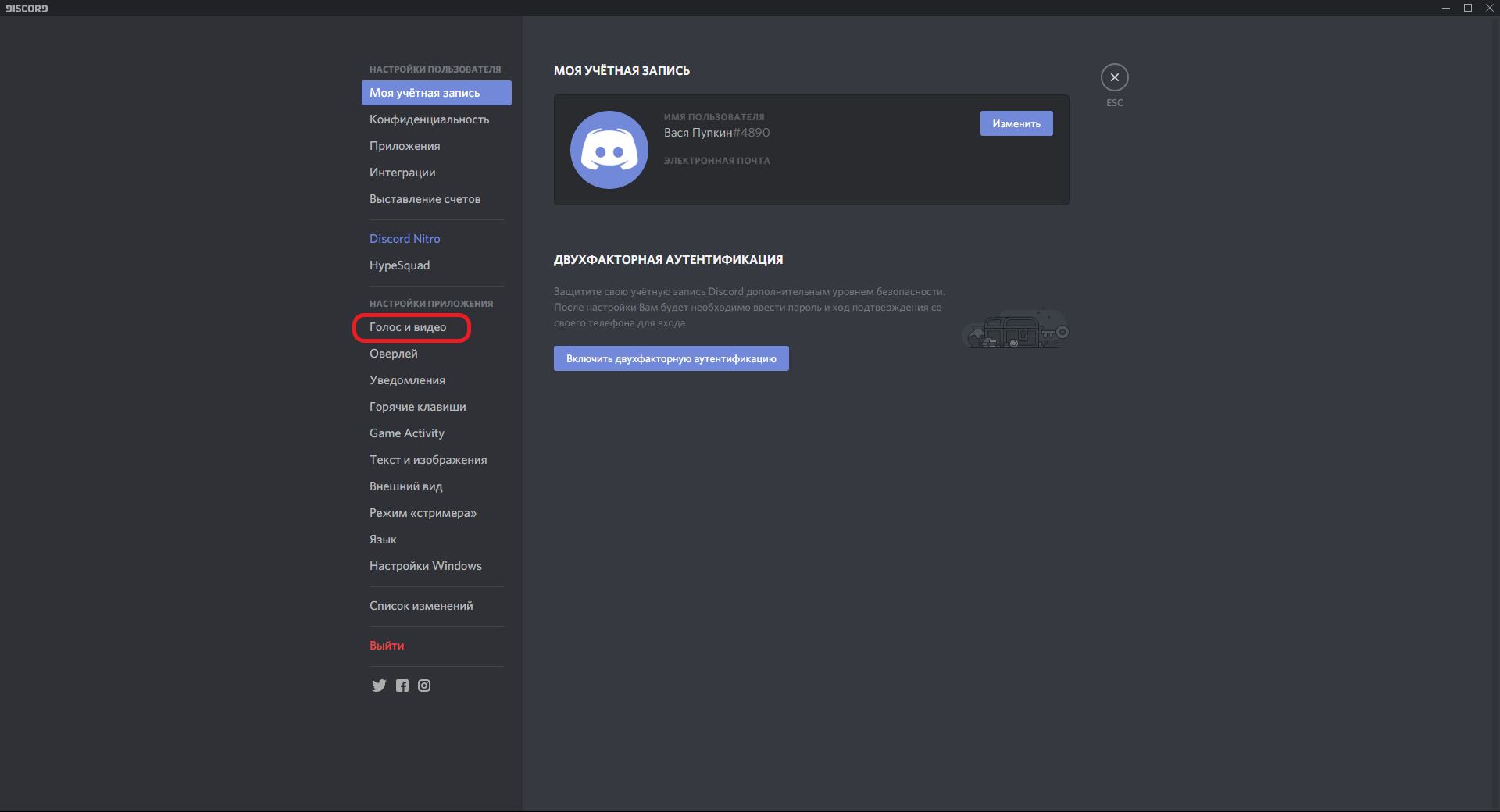The image size is (1500, 812).
Task: Open Горячие клавиши settings
Action: [437, 407]
